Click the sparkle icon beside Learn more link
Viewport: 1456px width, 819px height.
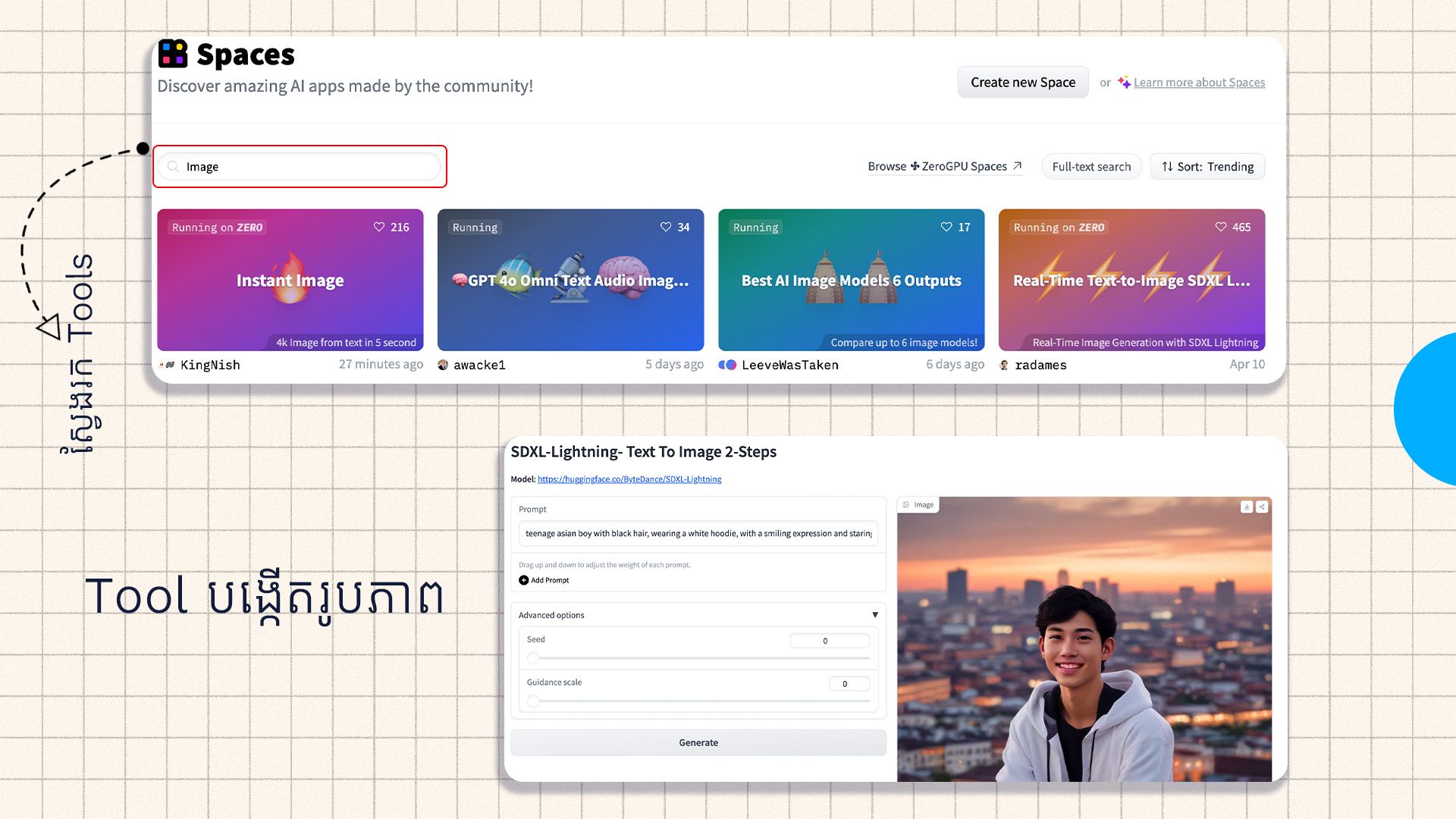pos(1124,82)
